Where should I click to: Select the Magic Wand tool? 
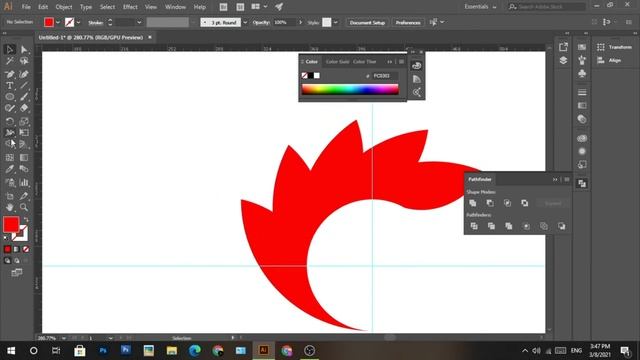(x=10, y=61)
